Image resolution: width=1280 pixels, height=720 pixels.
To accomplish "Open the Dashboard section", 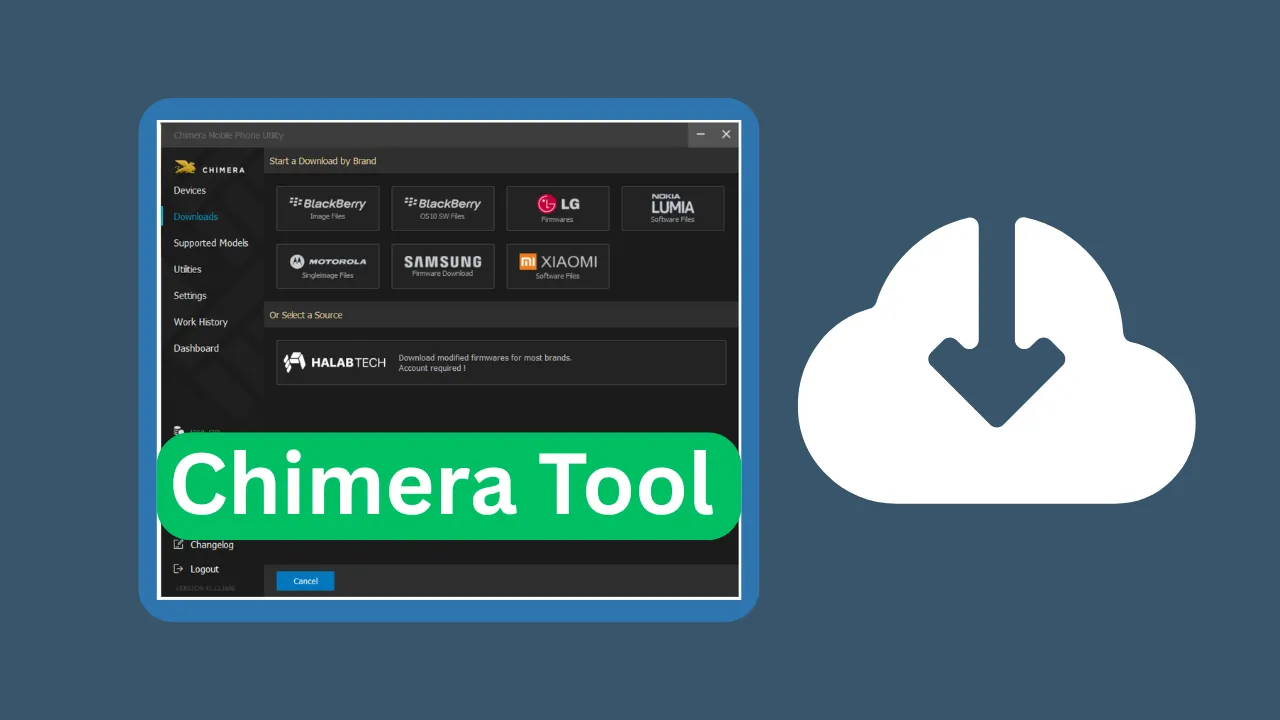I will [196, 348].
